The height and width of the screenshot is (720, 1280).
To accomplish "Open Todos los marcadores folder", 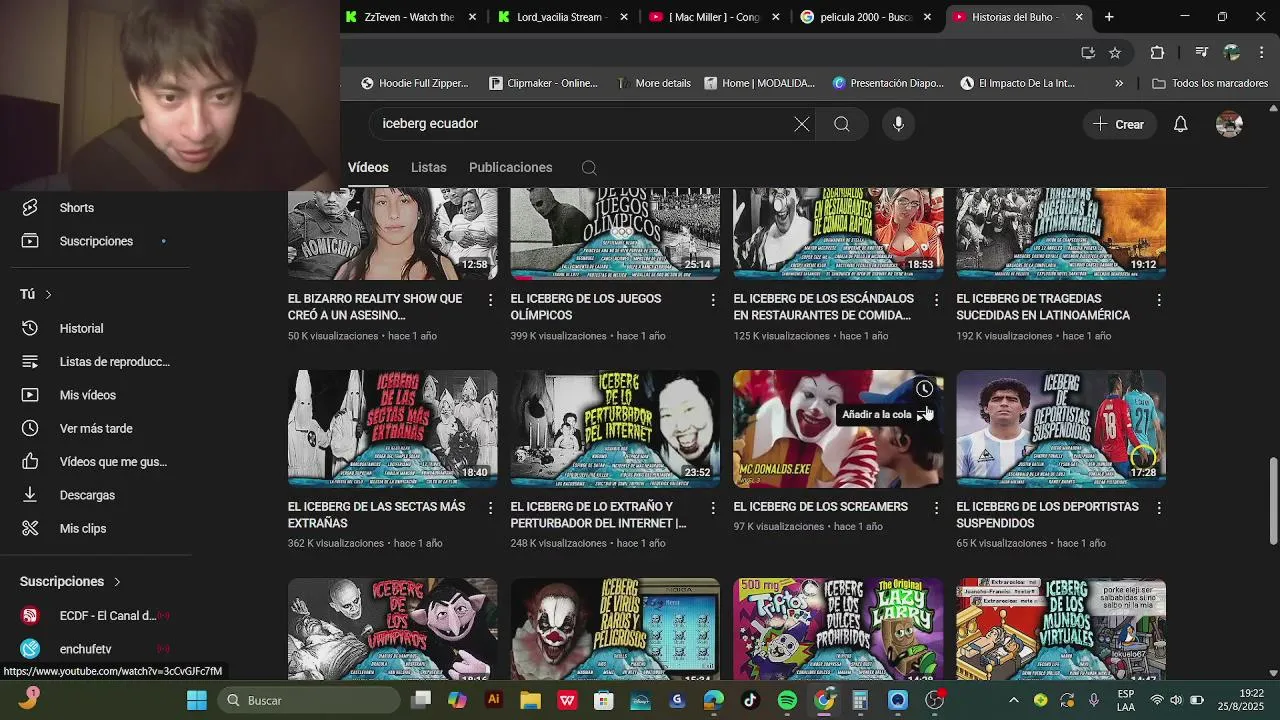I will pos(1210,83).
